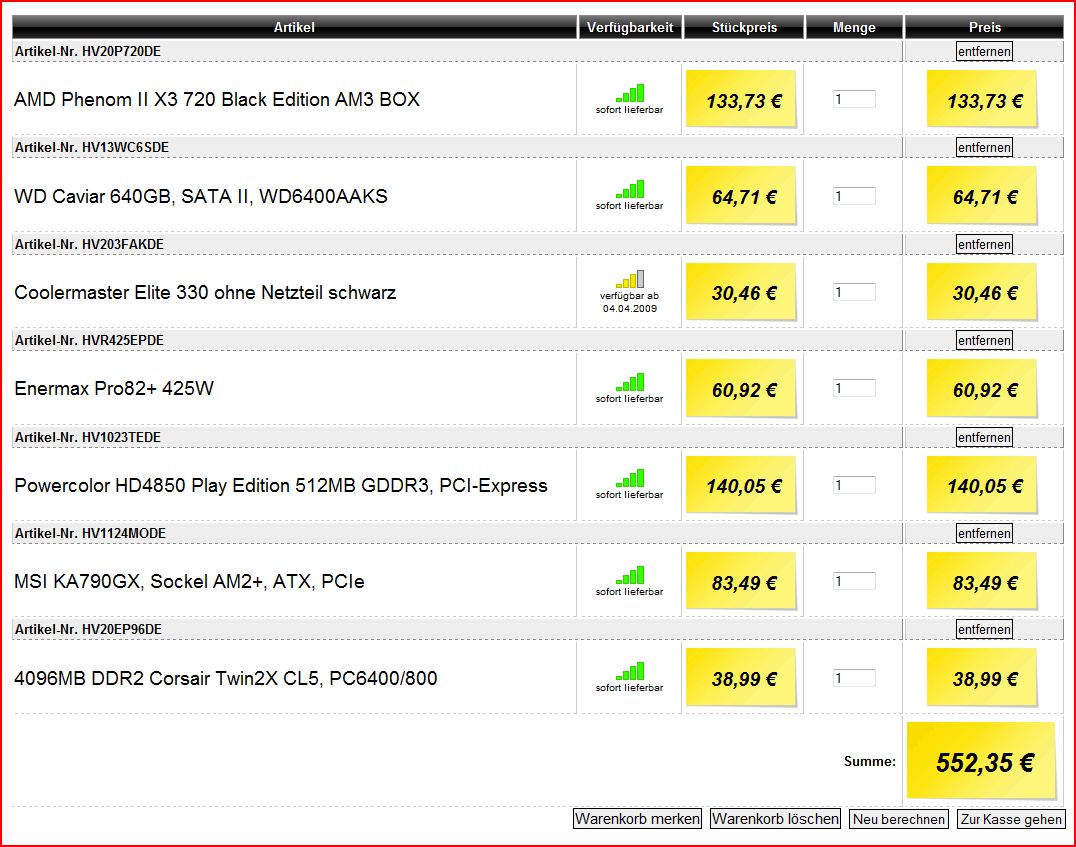Click 60,92 € unit price note
Viewport: 1076px width, 847px height.
click(x=741, y=389)
